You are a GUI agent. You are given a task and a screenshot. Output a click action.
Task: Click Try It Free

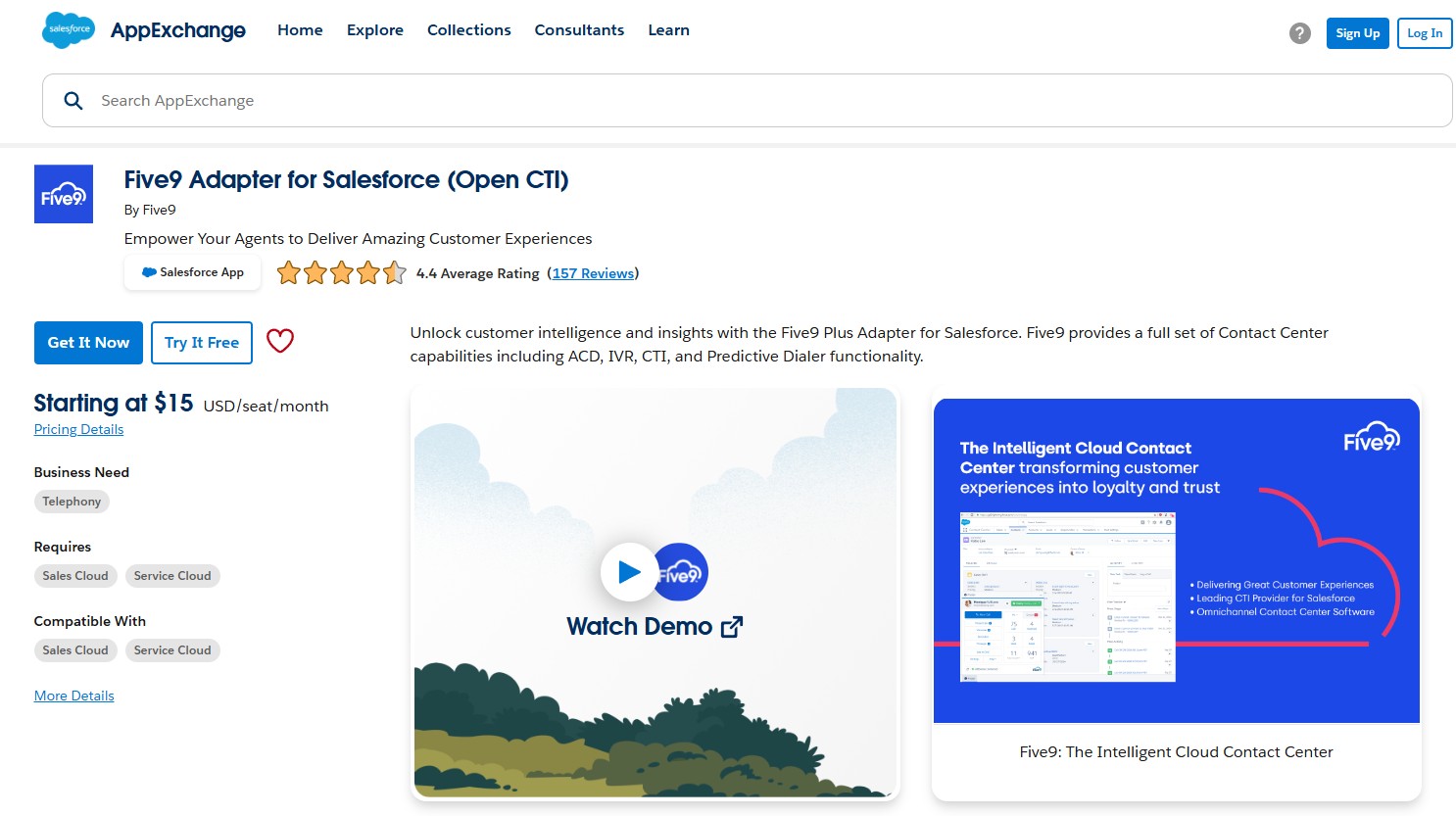point(201,342)
